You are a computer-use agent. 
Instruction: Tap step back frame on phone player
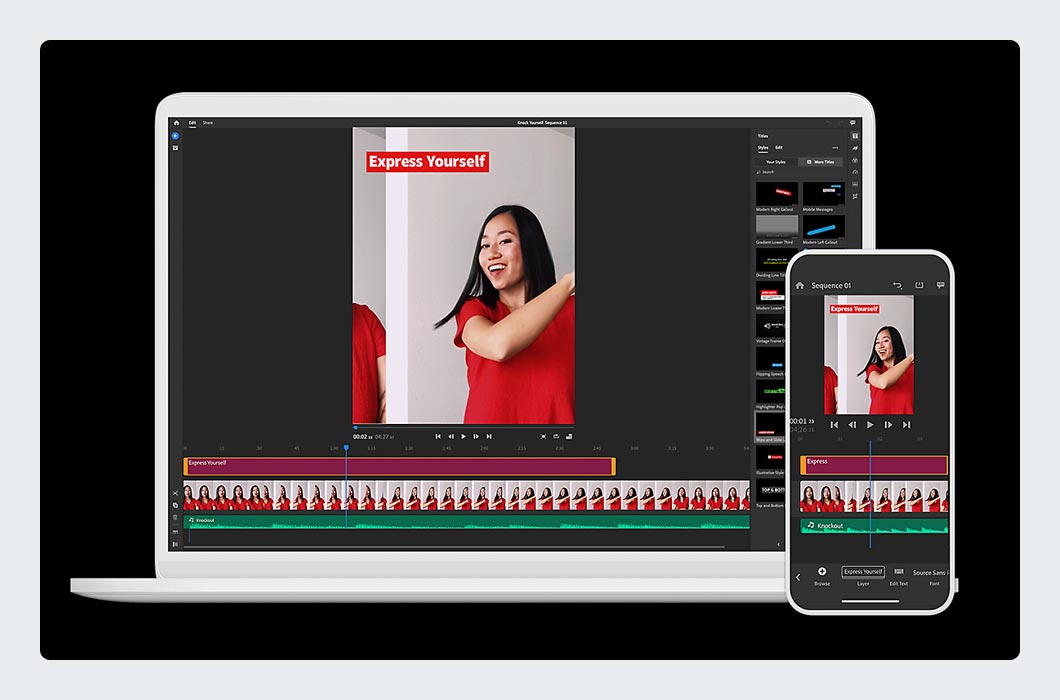(x=852, y=425)
